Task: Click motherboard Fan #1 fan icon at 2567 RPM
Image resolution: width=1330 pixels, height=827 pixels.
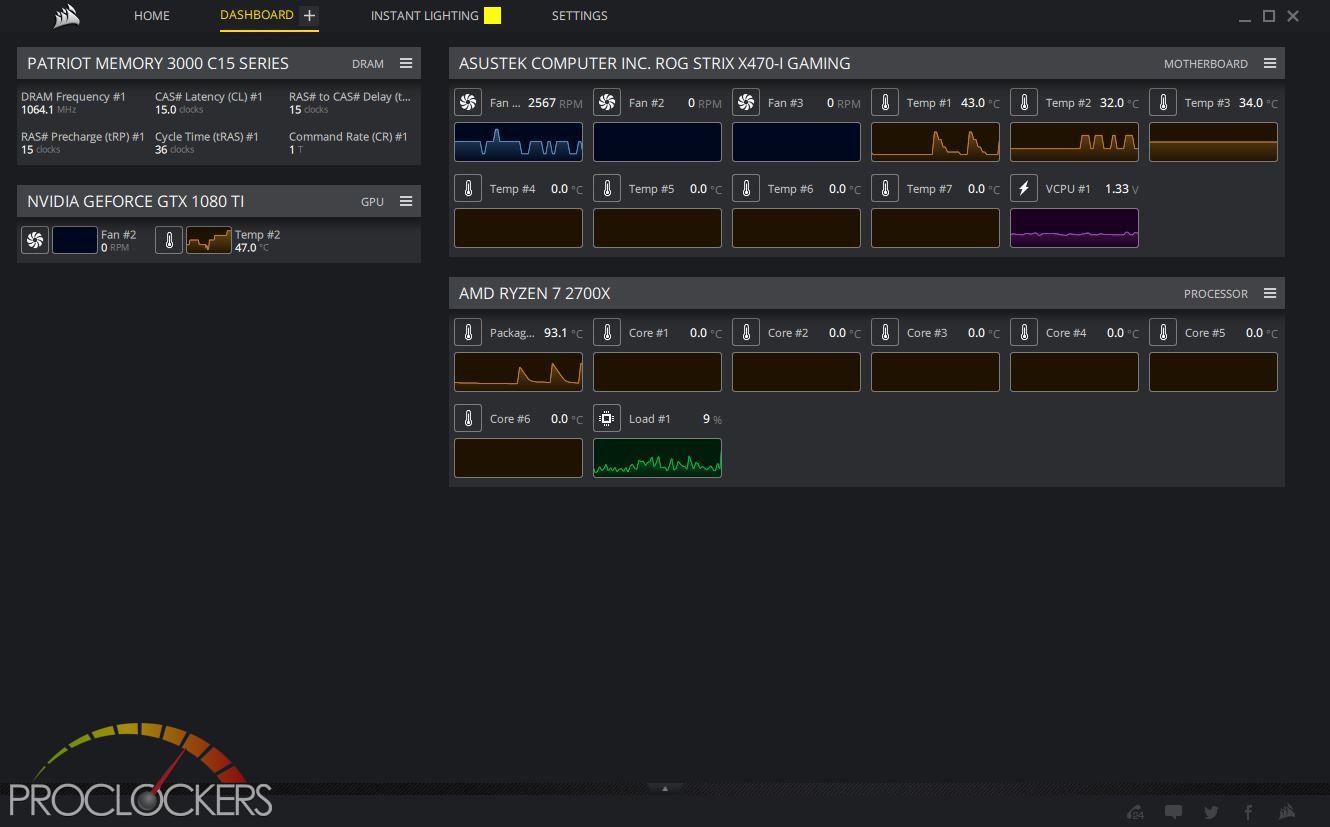Action: click(468, 102)
